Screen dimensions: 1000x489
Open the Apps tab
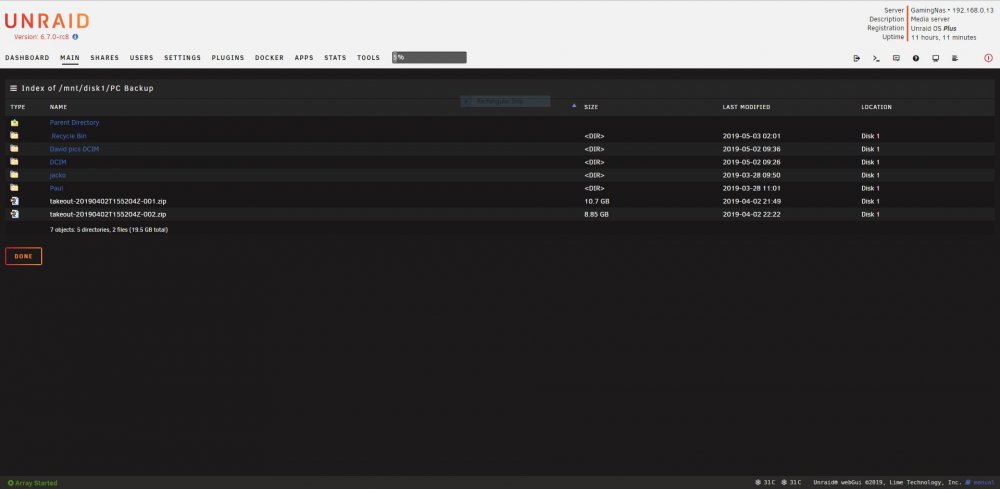coord(304,58)
